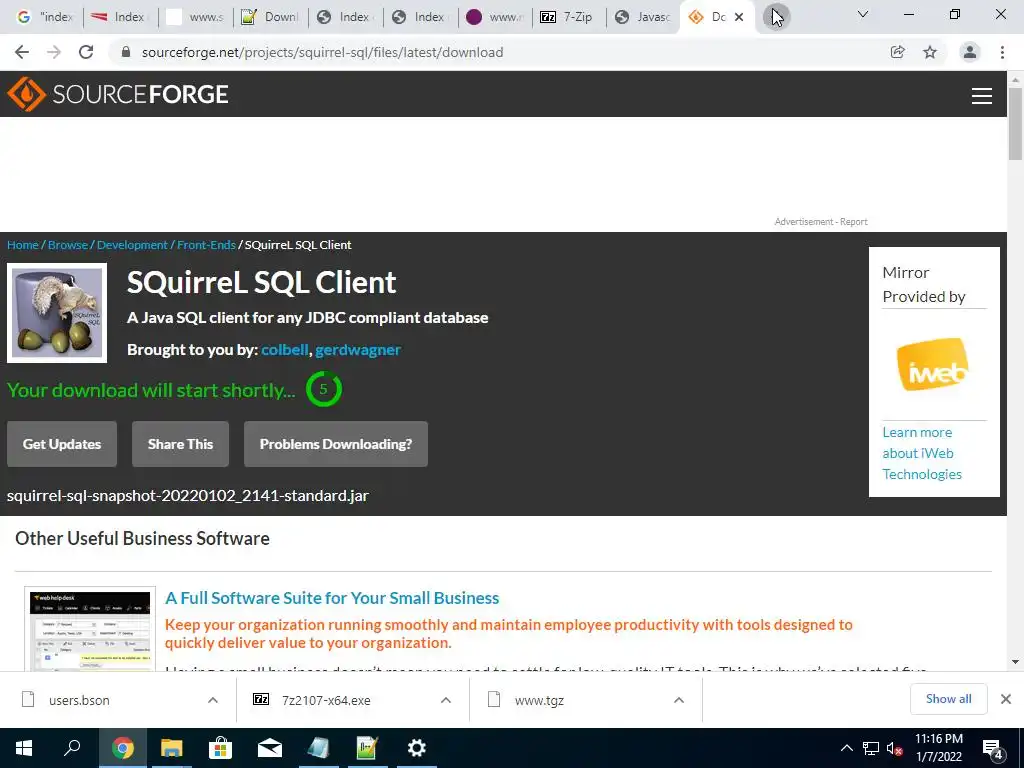Follow the Home breadcrumb link
This screenshot has width=1024, height=768.
click(x=23, y=245)
